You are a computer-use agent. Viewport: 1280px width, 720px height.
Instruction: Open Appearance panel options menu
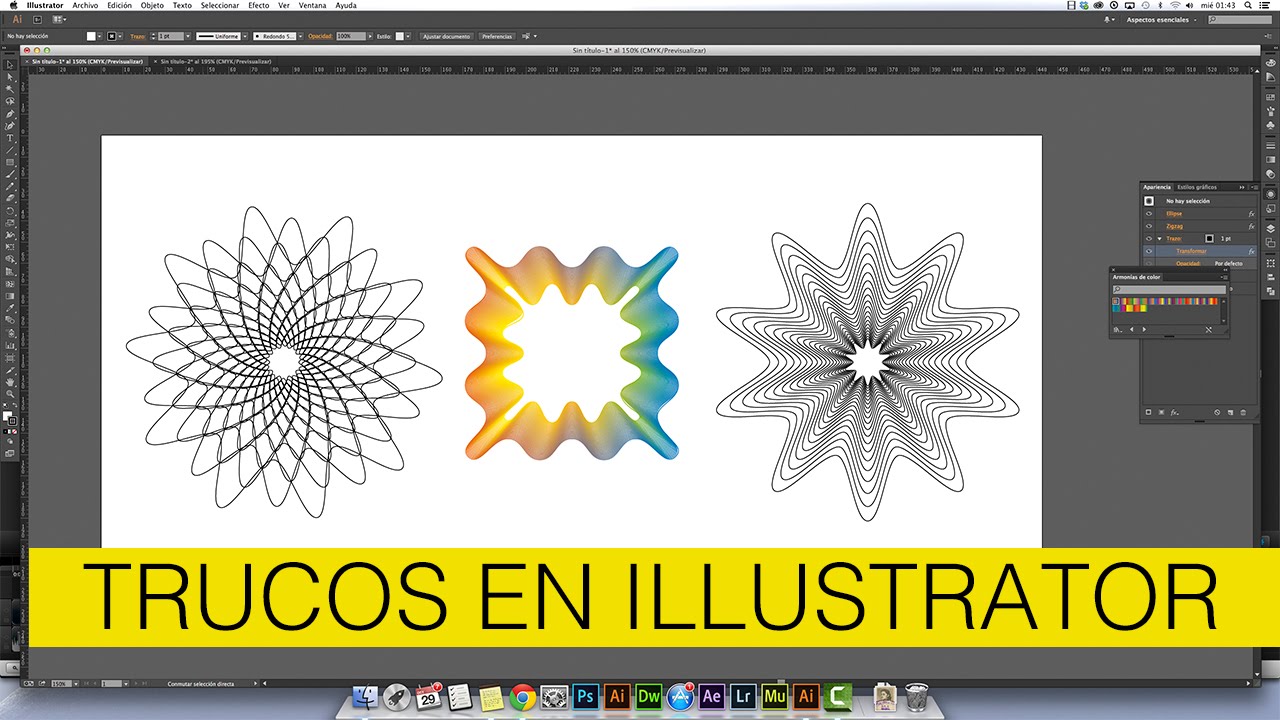click(x=1254, y=187)
